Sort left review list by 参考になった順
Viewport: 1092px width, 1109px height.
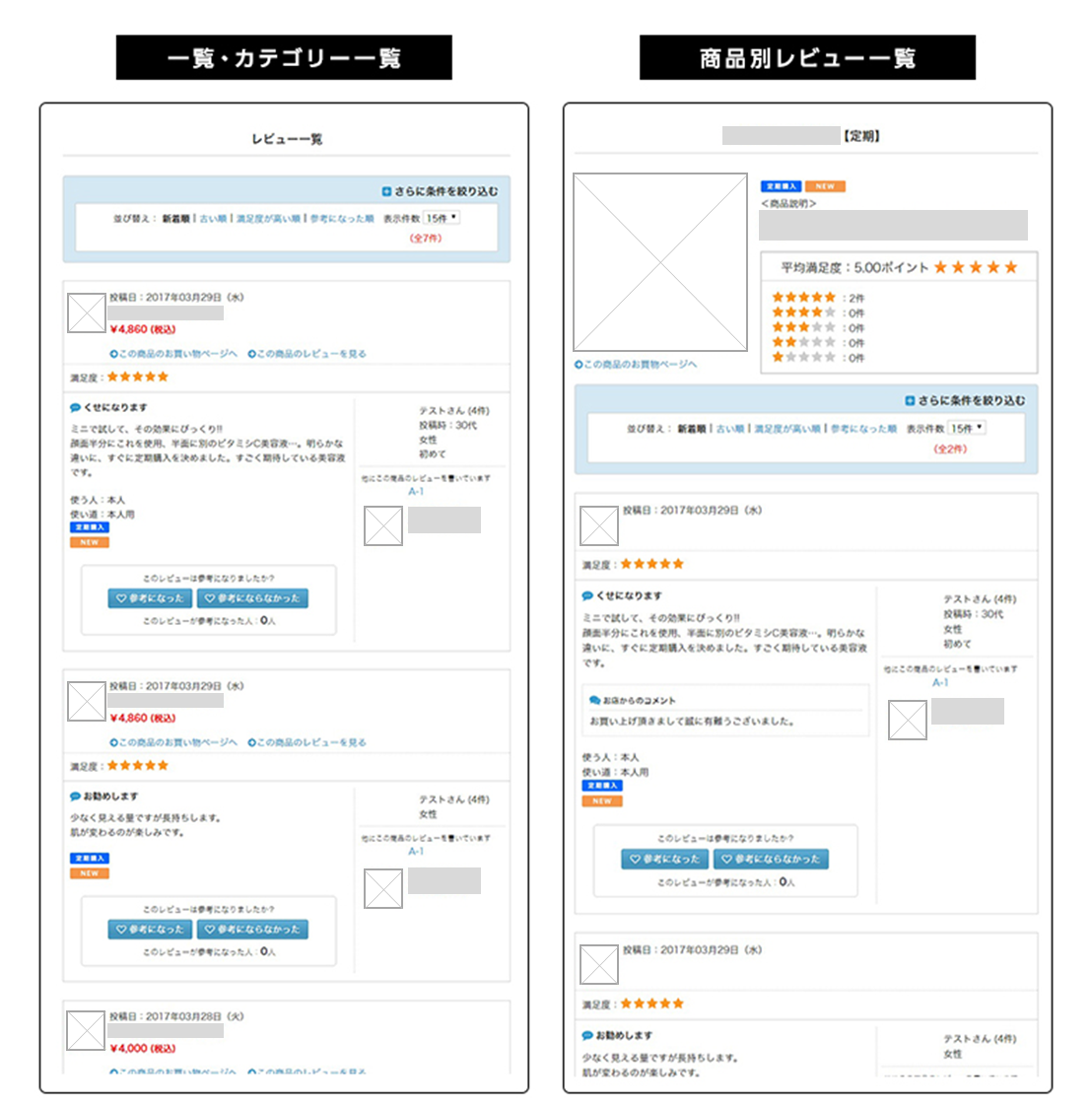[x=342, y=219]
